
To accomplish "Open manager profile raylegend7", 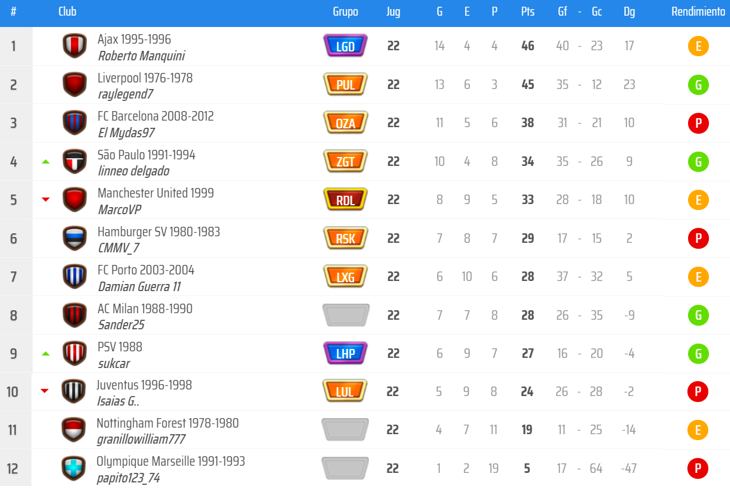I will (126, 94).
